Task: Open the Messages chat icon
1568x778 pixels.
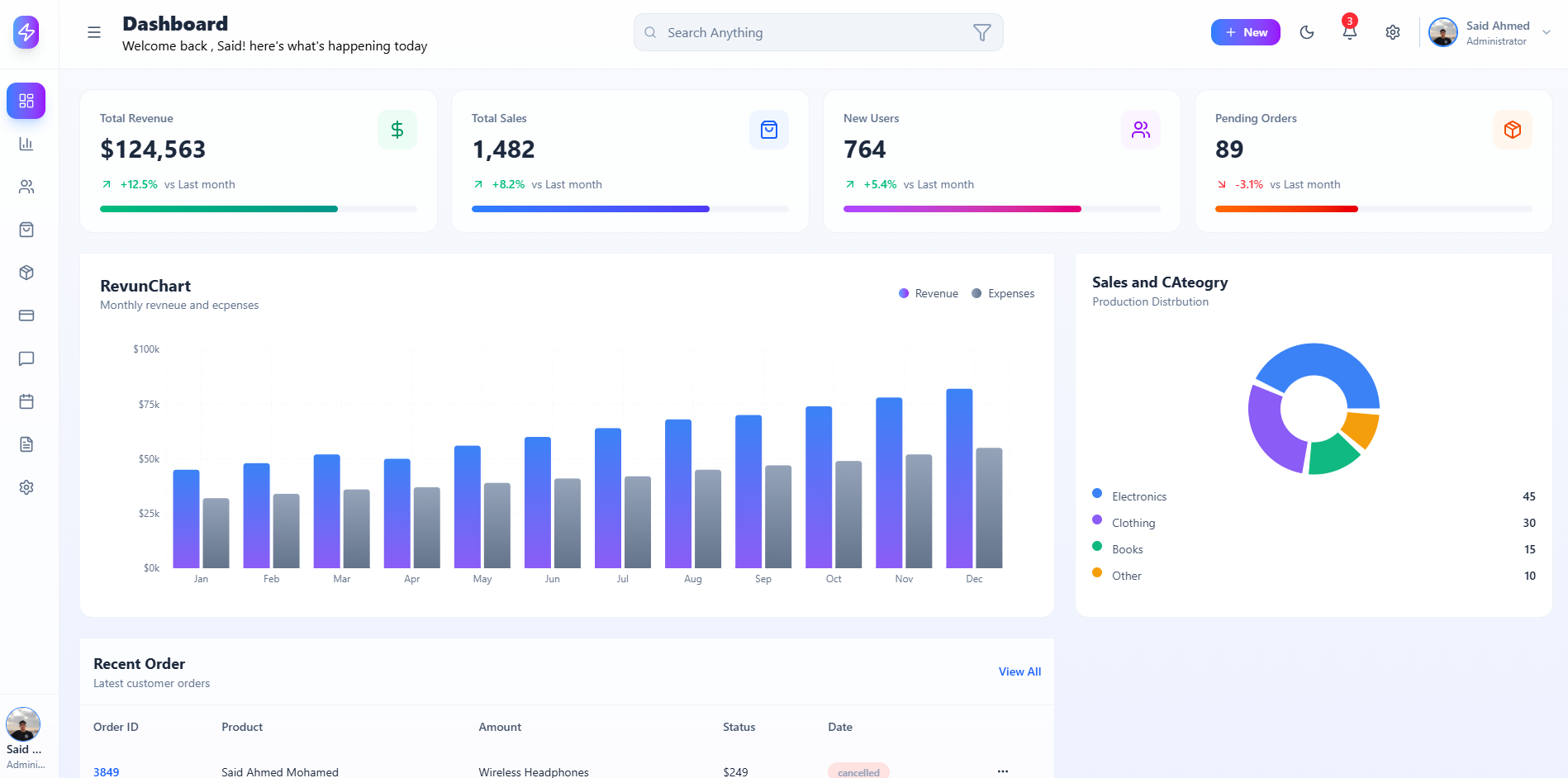Action: (x=26, y=358)
